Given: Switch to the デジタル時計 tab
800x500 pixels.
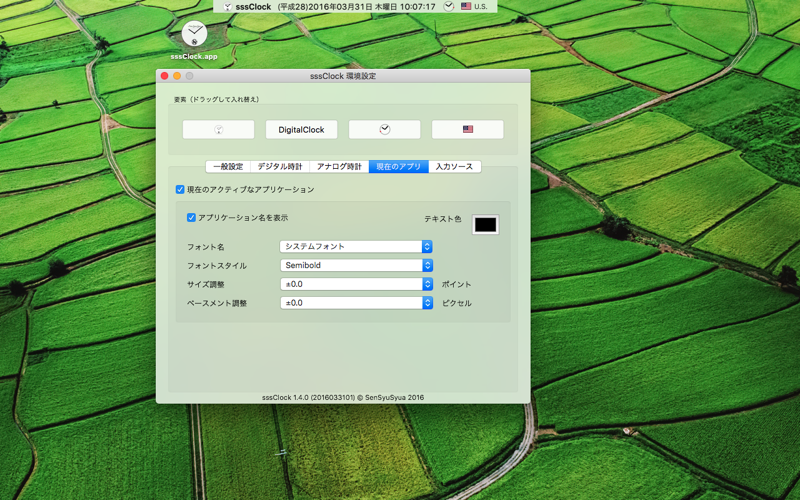Looking at the screenshot, I should tap(280, 167).
